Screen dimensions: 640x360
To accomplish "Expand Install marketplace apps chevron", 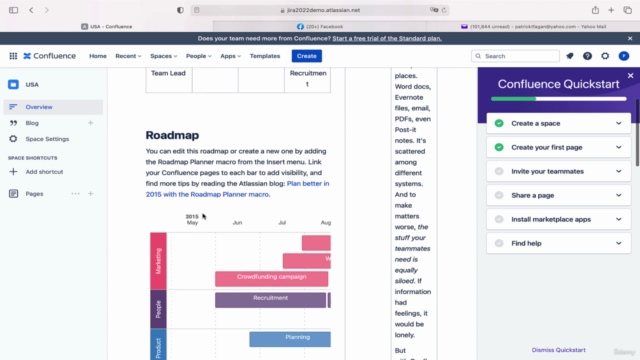I will [x=619, y=219].
